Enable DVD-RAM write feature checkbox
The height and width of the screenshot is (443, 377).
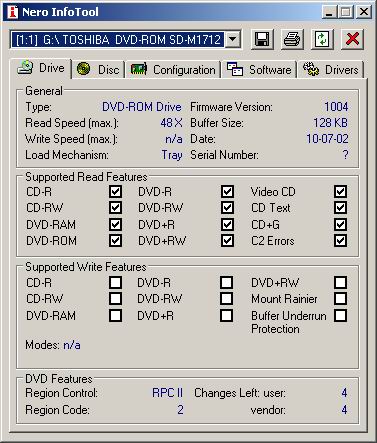point(115,315)
